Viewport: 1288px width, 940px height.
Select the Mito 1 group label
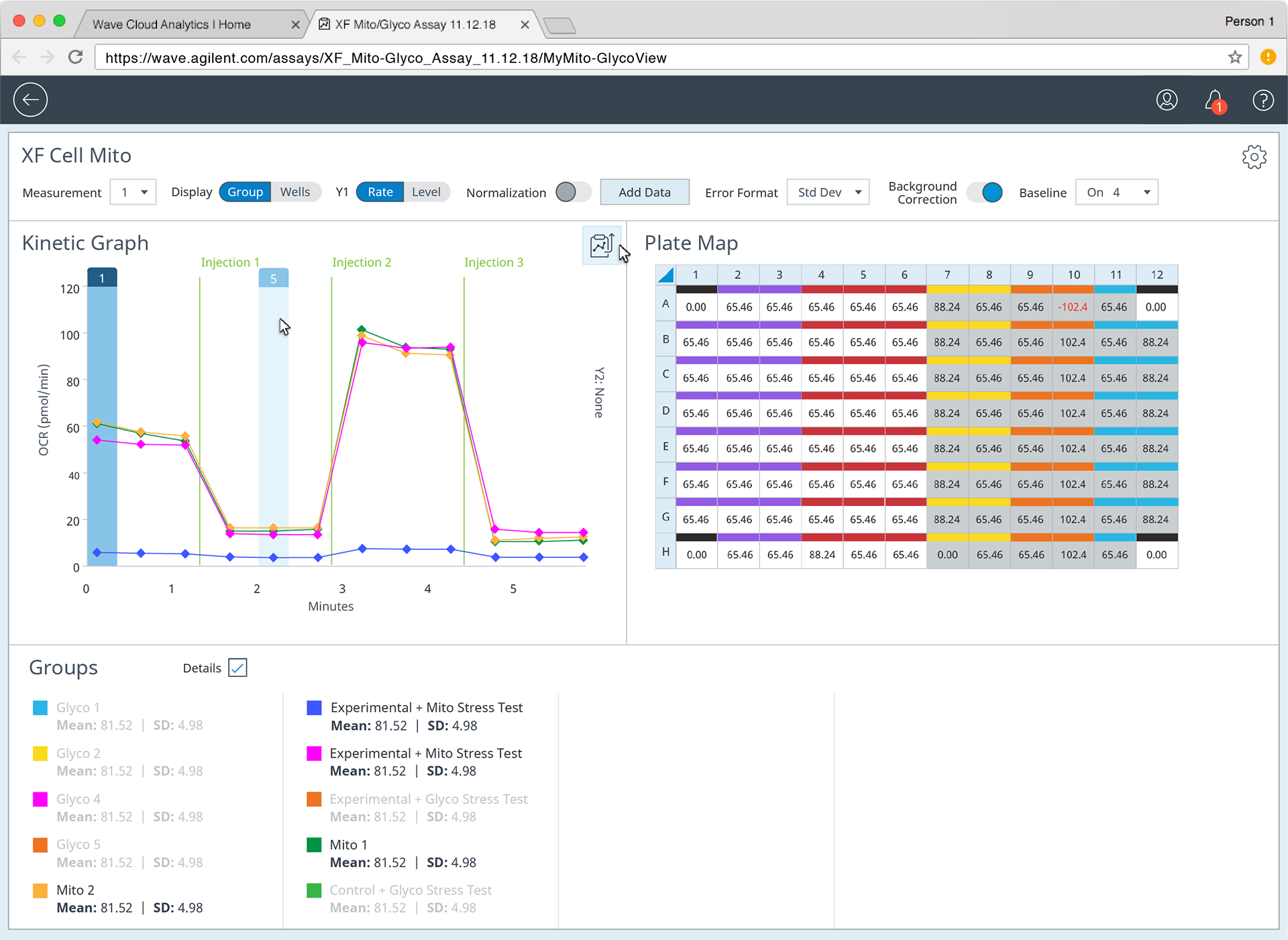[x=348, y=844]
